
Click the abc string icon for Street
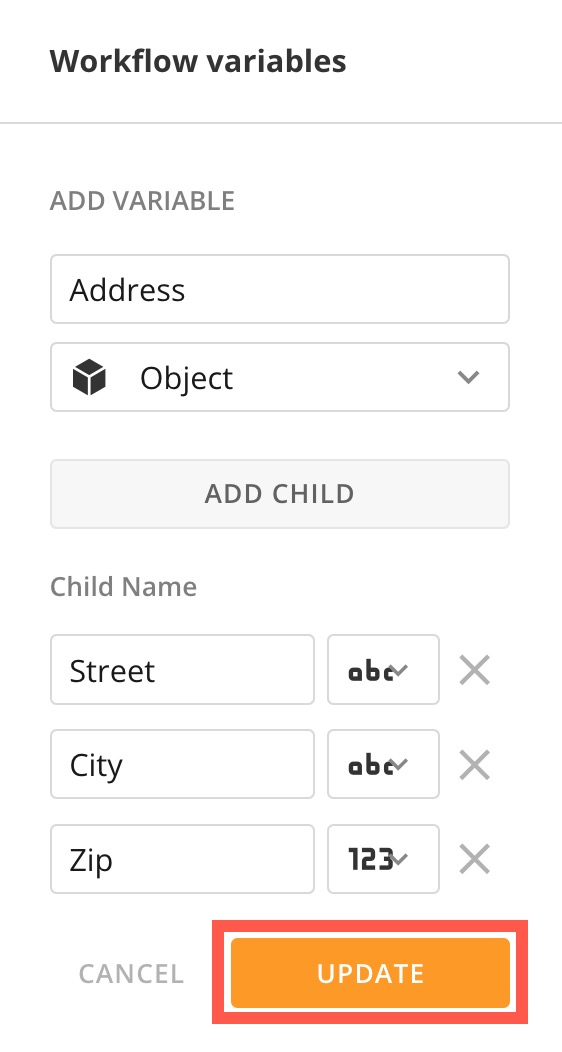(370, 671)
